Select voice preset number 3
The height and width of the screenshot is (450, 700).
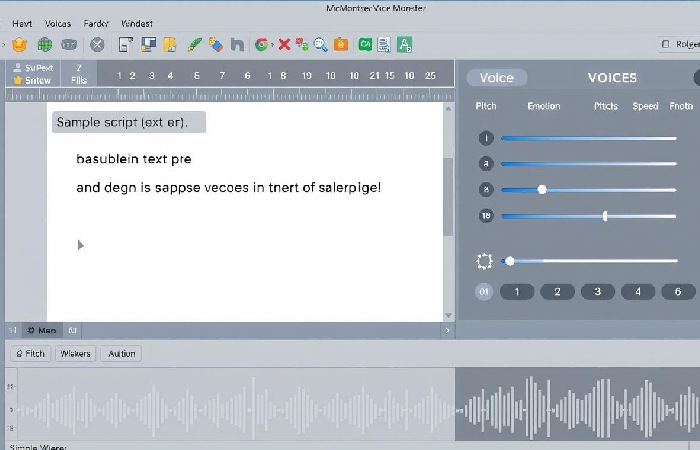pos(598,292)
